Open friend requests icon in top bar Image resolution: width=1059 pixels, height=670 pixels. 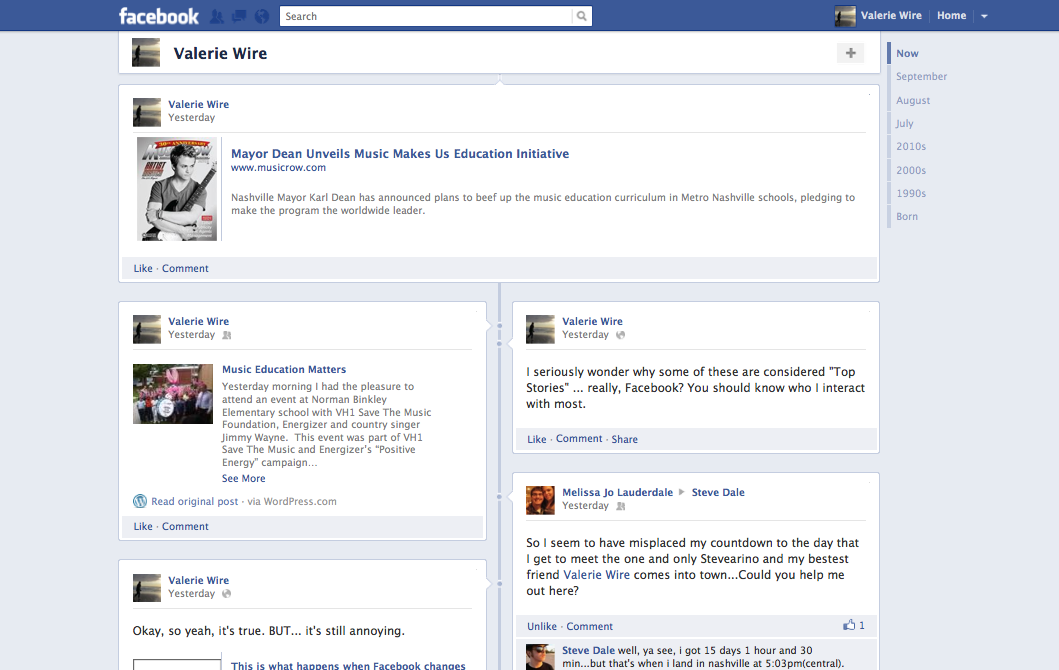217,16
